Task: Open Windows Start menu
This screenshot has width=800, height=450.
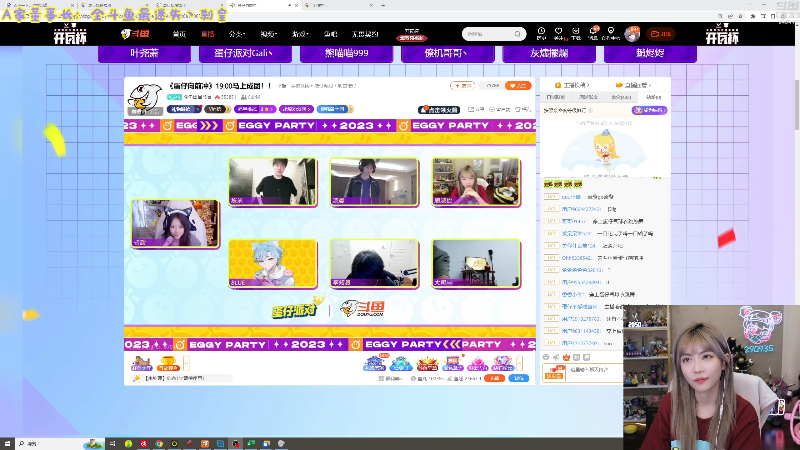Action: tap(7, 444)
